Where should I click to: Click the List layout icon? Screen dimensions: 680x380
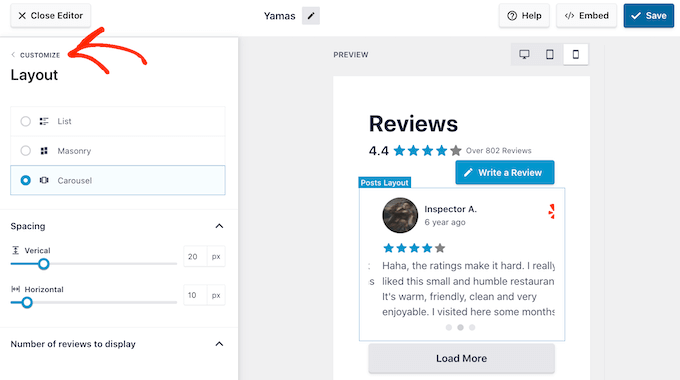pyautogui.click(x=44, y=121)
